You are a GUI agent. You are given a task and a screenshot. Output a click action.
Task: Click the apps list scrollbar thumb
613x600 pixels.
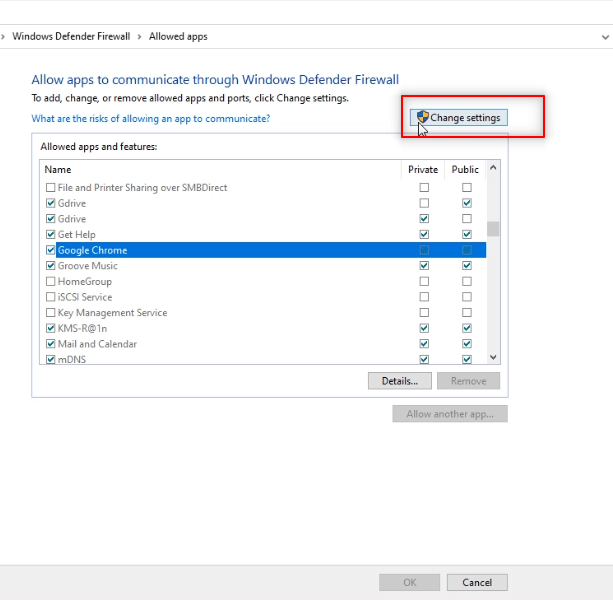[x=493, y=229]
